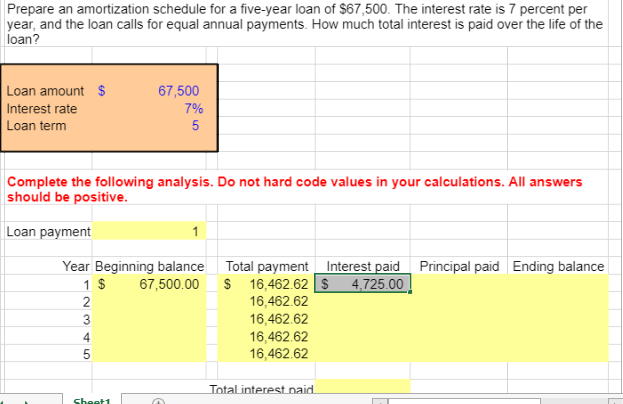623x404 pixels.
Task: Click the 'Principal paid' column header
Action: (x=459, y=266)
